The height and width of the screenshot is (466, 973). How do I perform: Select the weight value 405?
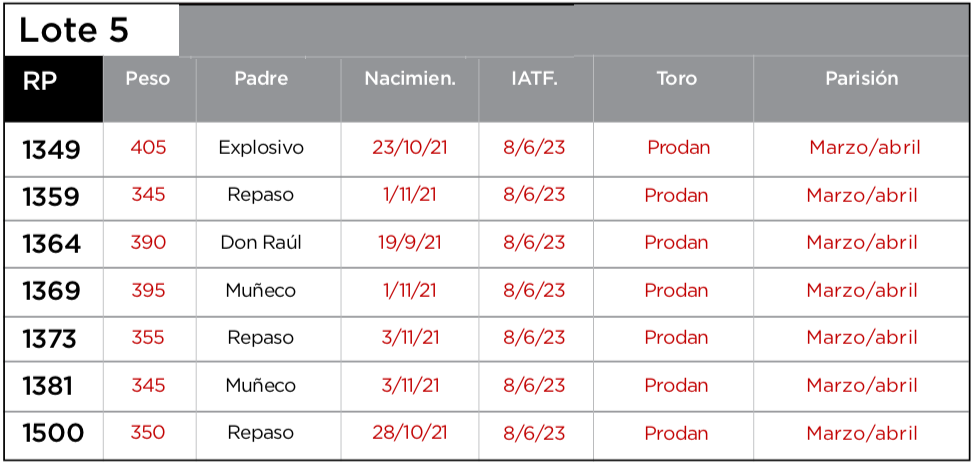[148, 148]
